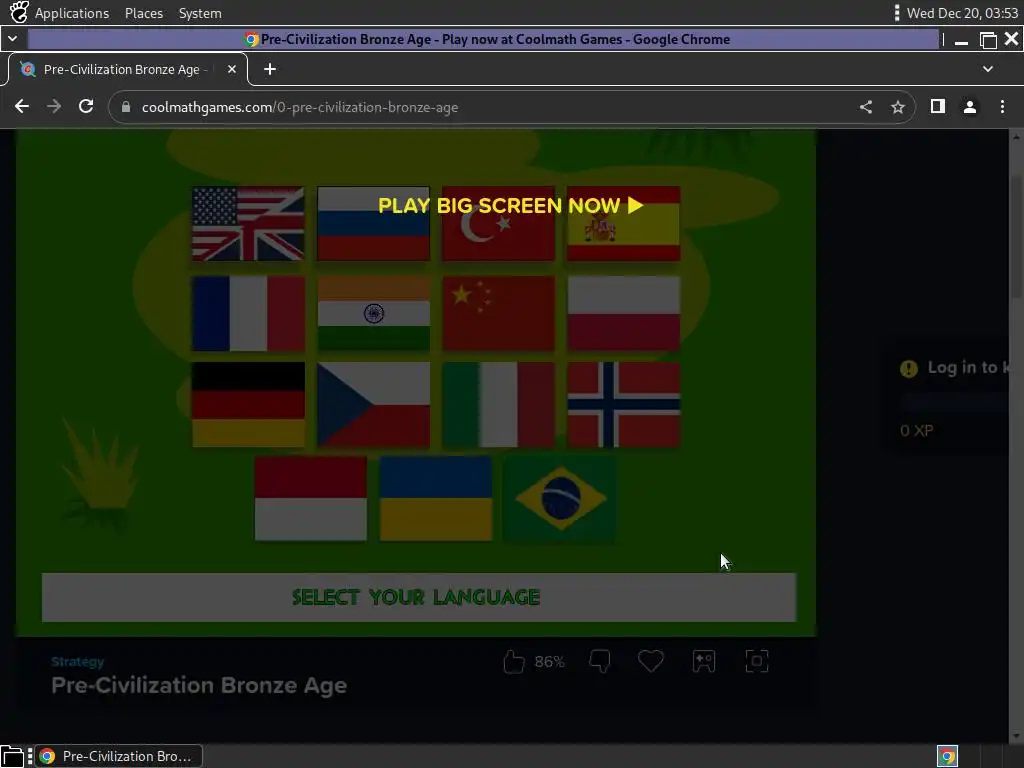This screenshot has height=768, width=1024.
Task: Click the 86% like rating text
Action: [549, 662]
